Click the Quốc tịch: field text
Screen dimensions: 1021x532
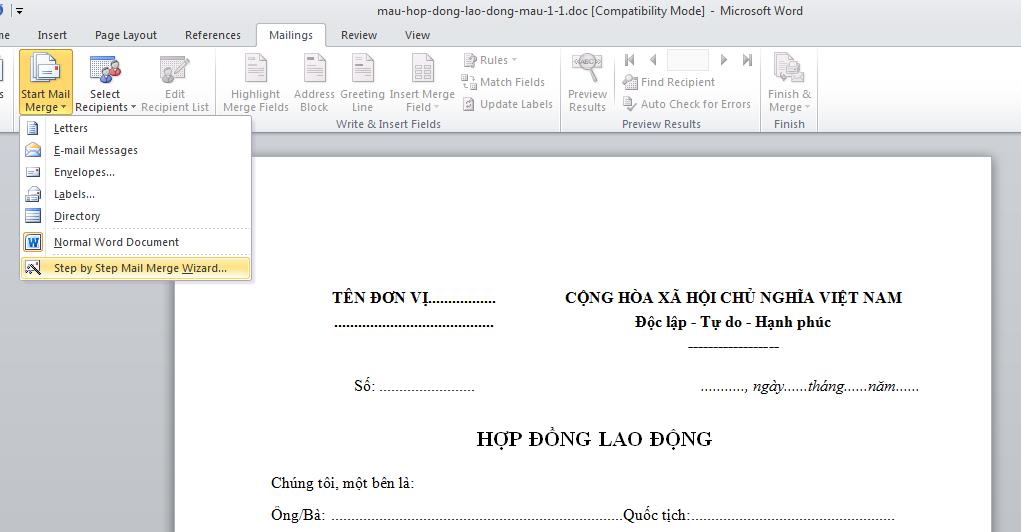point(759,515)
